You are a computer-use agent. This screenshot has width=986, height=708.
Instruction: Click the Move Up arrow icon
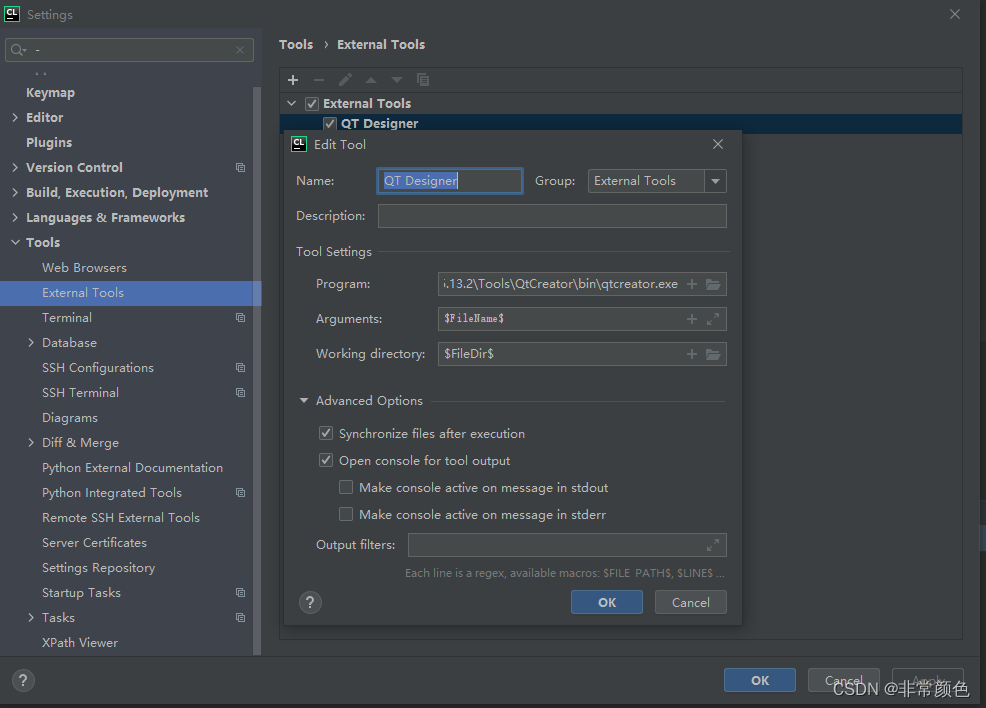[x=371, y=80]
